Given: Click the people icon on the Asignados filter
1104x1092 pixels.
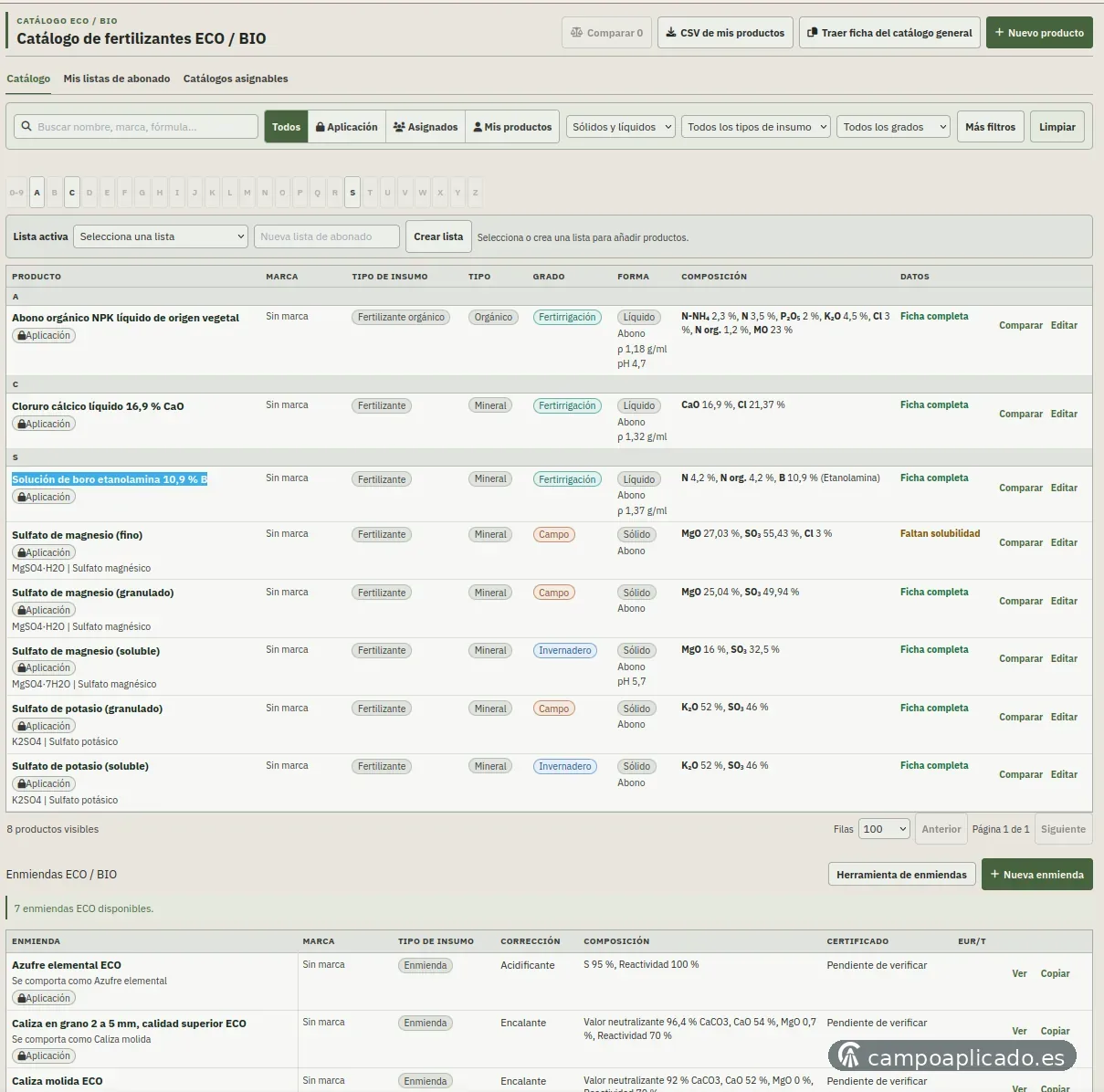Looking at the screenshot, I should [x=399, y=127].
